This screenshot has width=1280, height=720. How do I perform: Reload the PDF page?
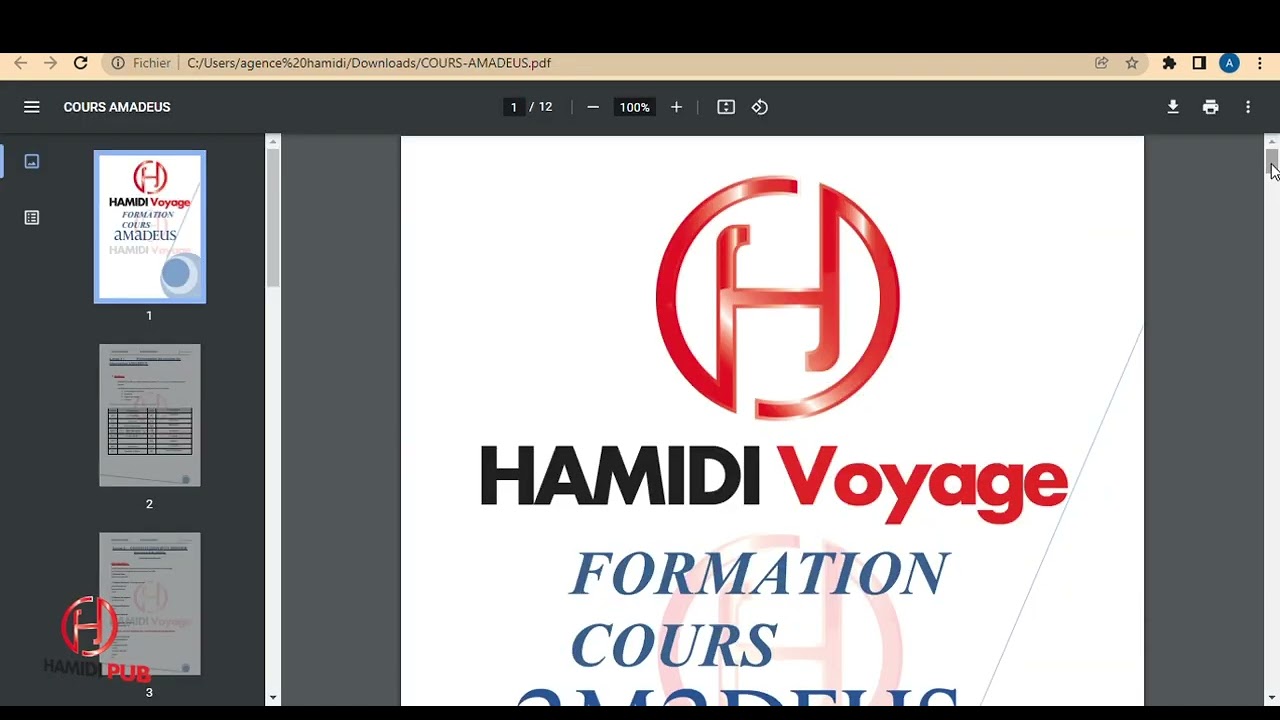81,63
